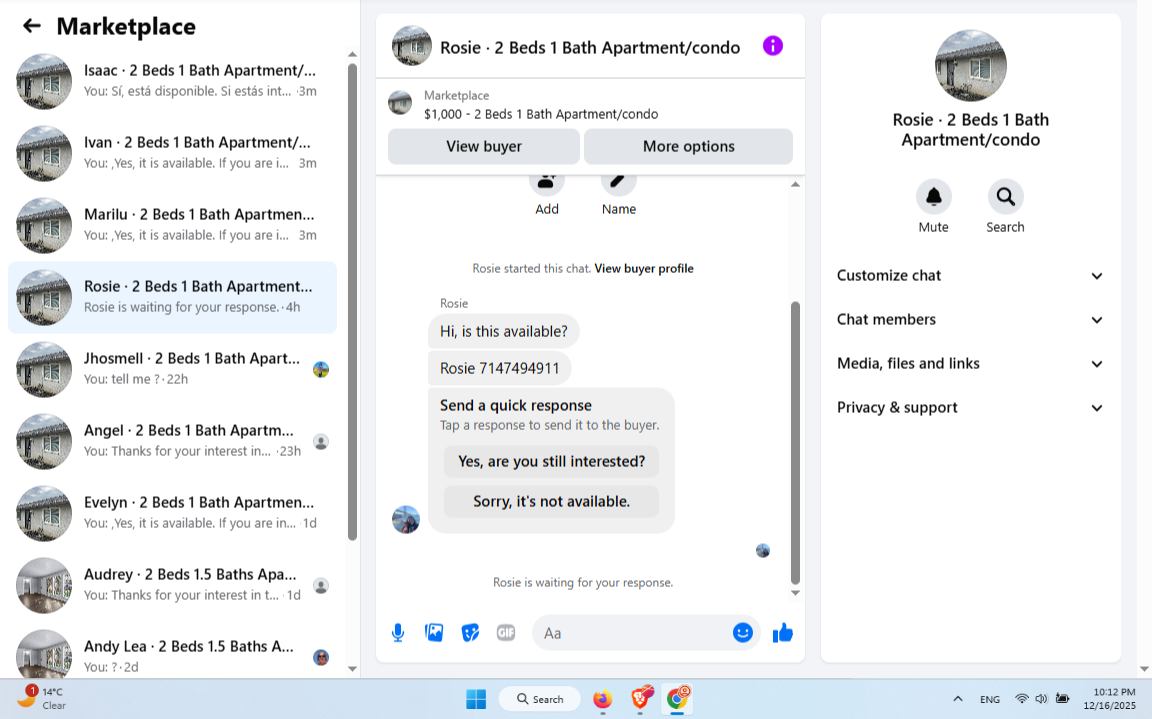Expand Privacy & support section
The height and width of the screenshot is (719, 1152).
(x=970, y=408)
